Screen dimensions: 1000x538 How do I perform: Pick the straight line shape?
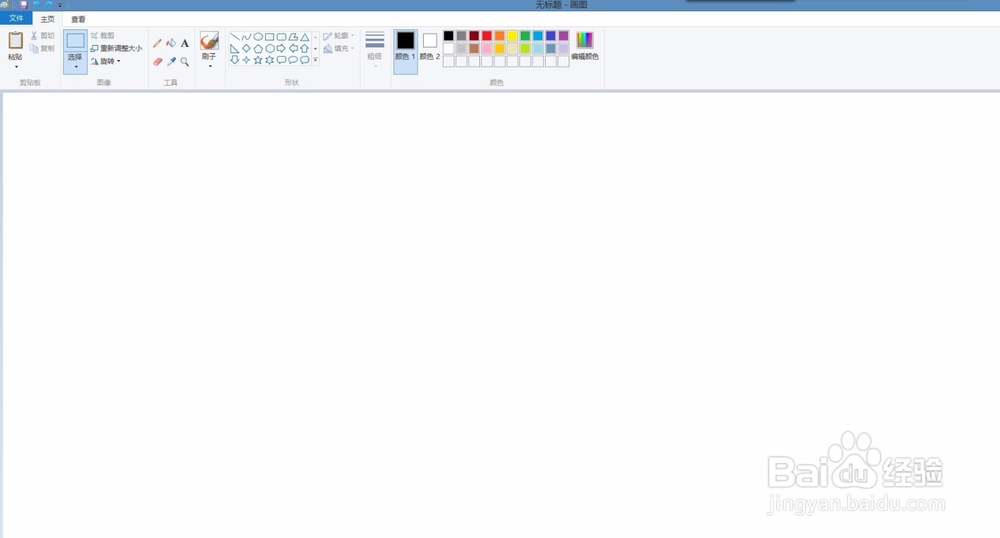point(234,37)
